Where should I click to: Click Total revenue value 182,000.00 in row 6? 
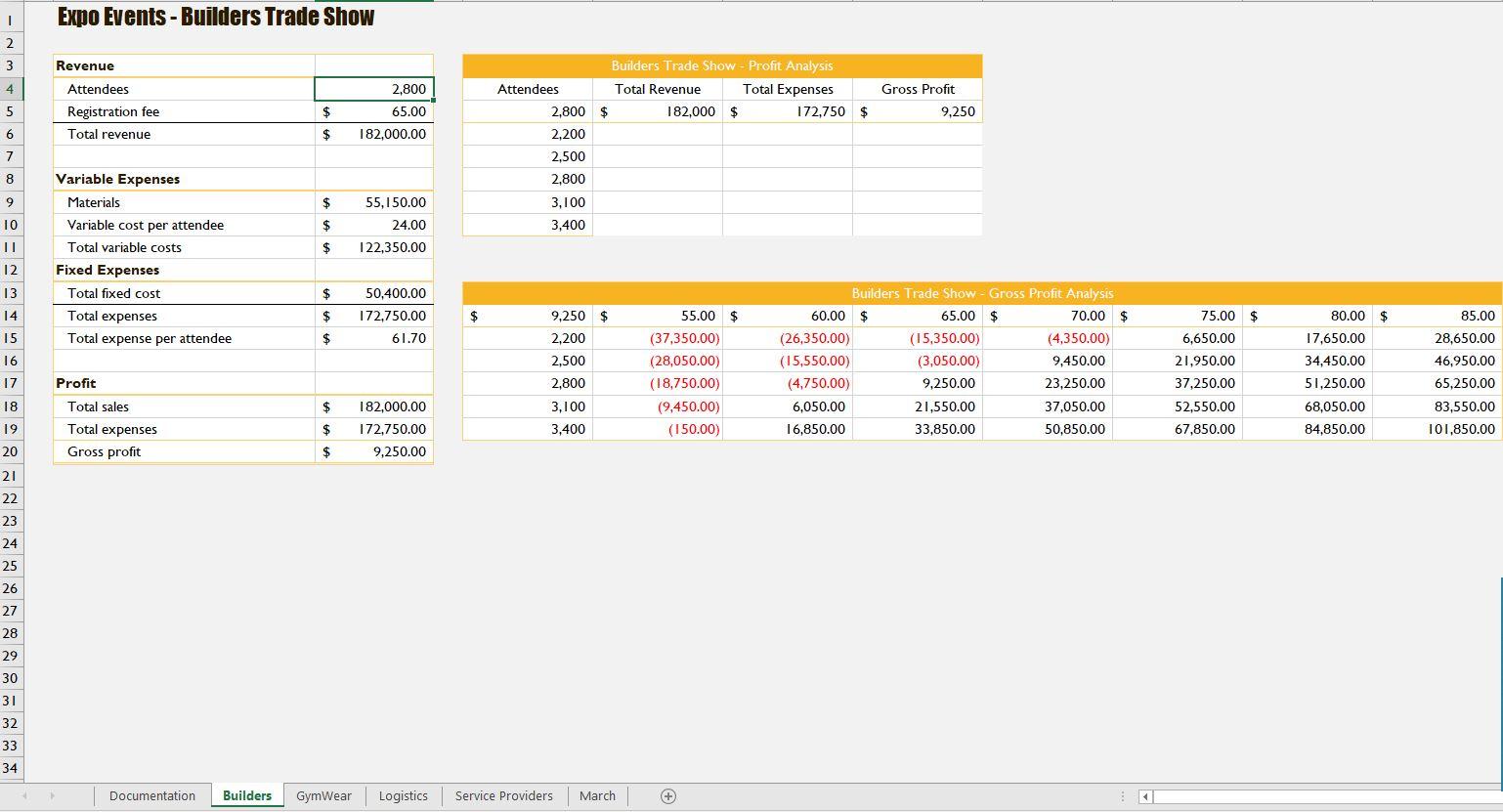pos(374,134)
